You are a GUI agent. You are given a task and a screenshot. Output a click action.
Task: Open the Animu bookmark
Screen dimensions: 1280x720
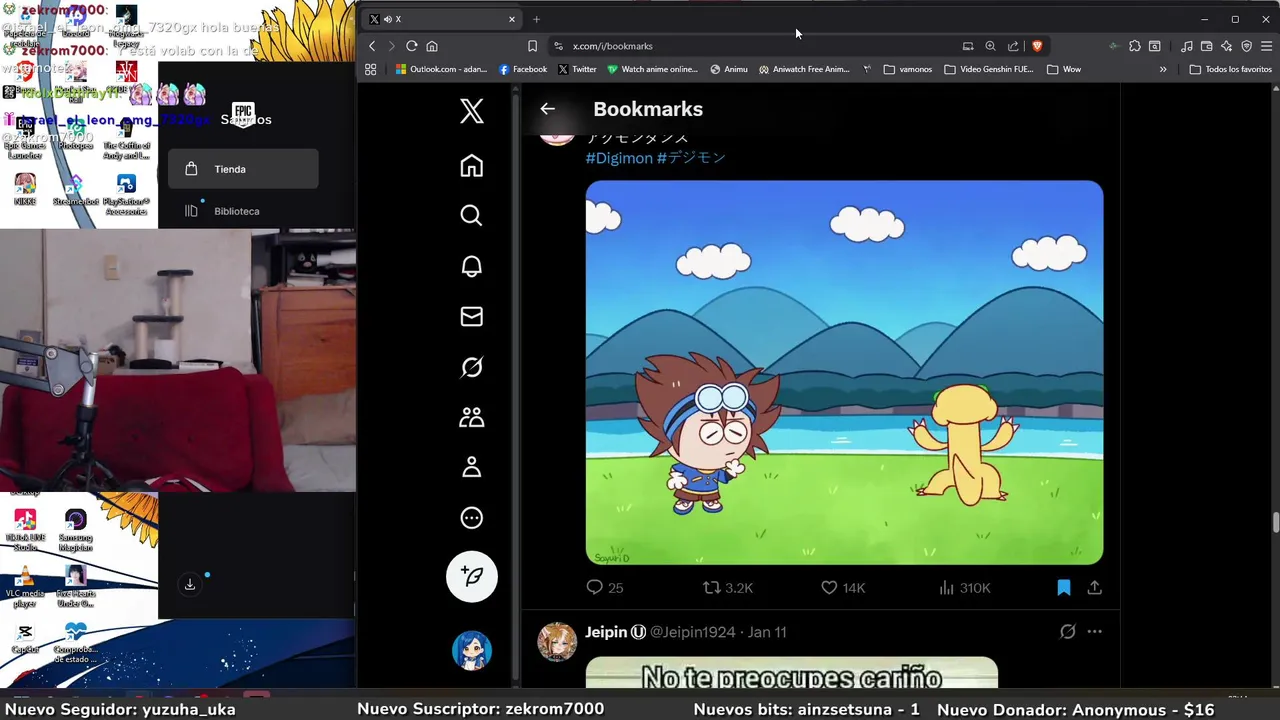tap(729, 69)
